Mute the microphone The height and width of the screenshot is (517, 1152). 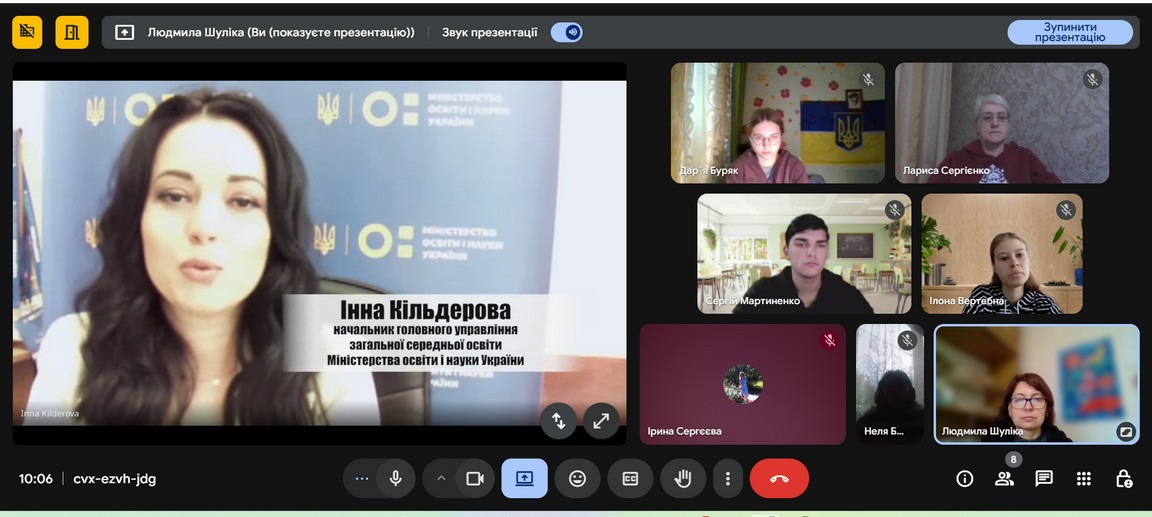pyautogui.click(x=396, y=479)
